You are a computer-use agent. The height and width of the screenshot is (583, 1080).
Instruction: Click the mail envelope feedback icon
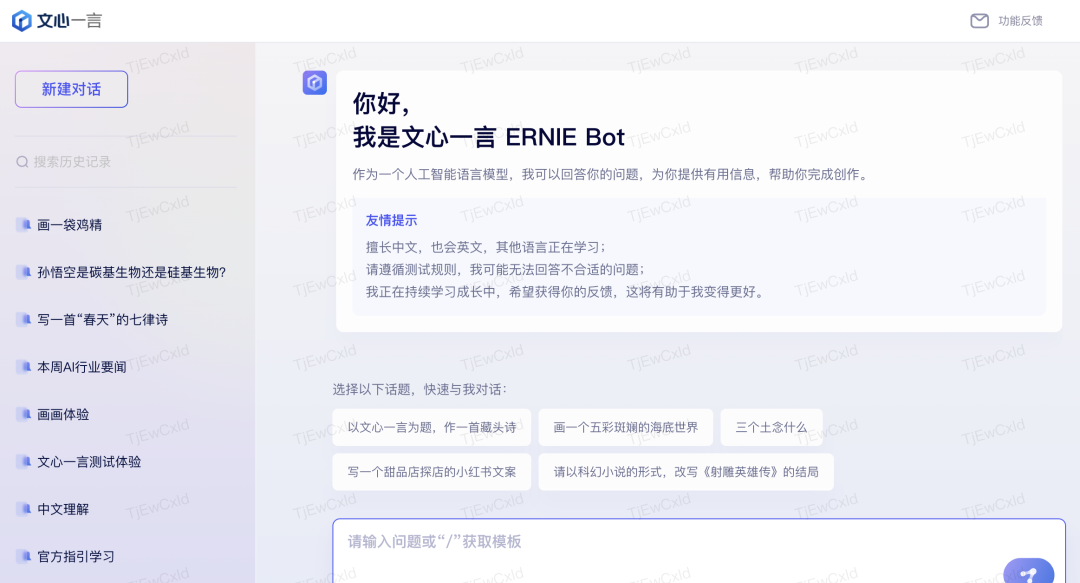coord(979,21)
